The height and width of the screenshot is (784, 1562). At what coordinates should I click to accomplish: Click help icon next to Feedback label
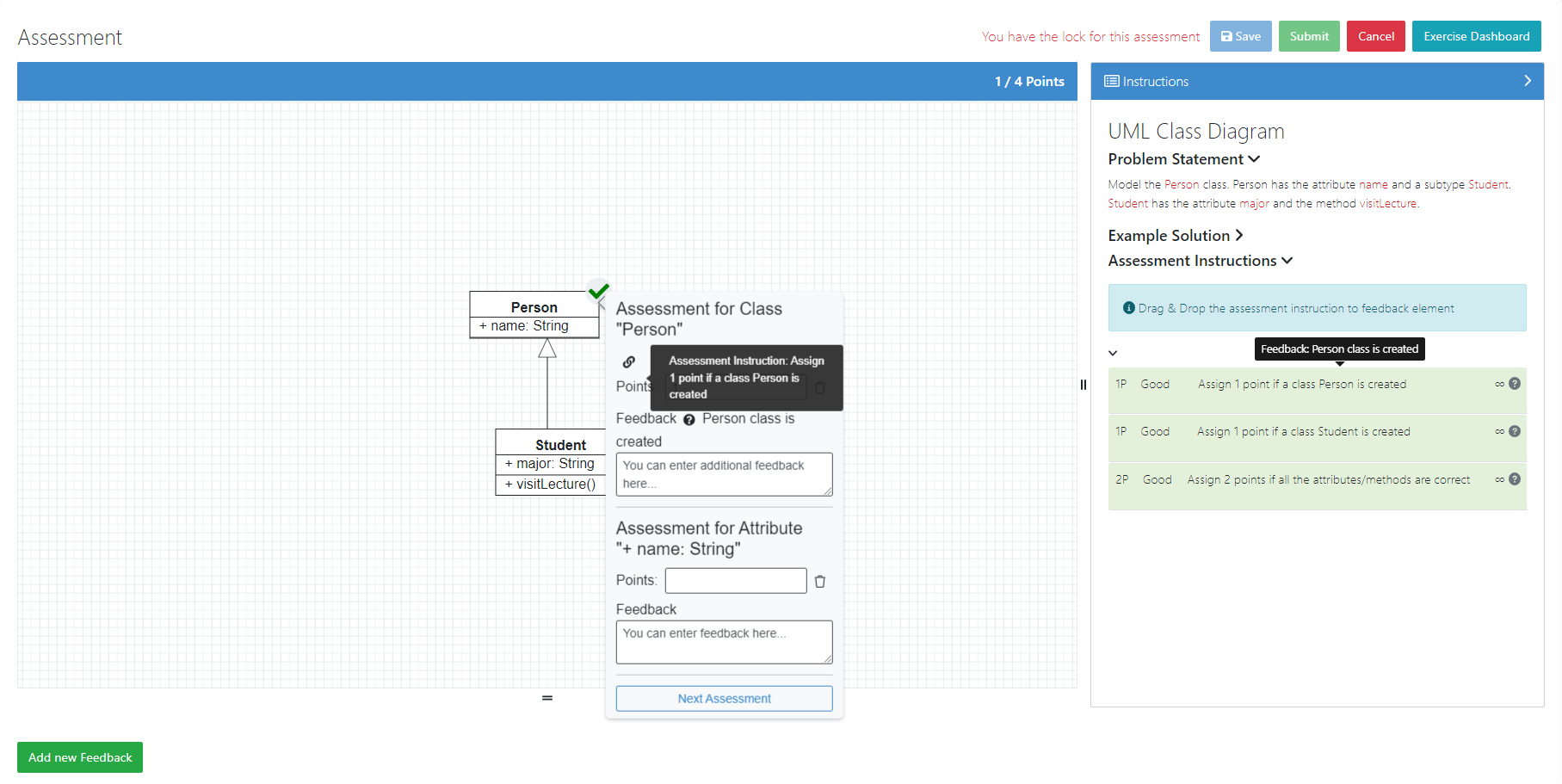688,420
